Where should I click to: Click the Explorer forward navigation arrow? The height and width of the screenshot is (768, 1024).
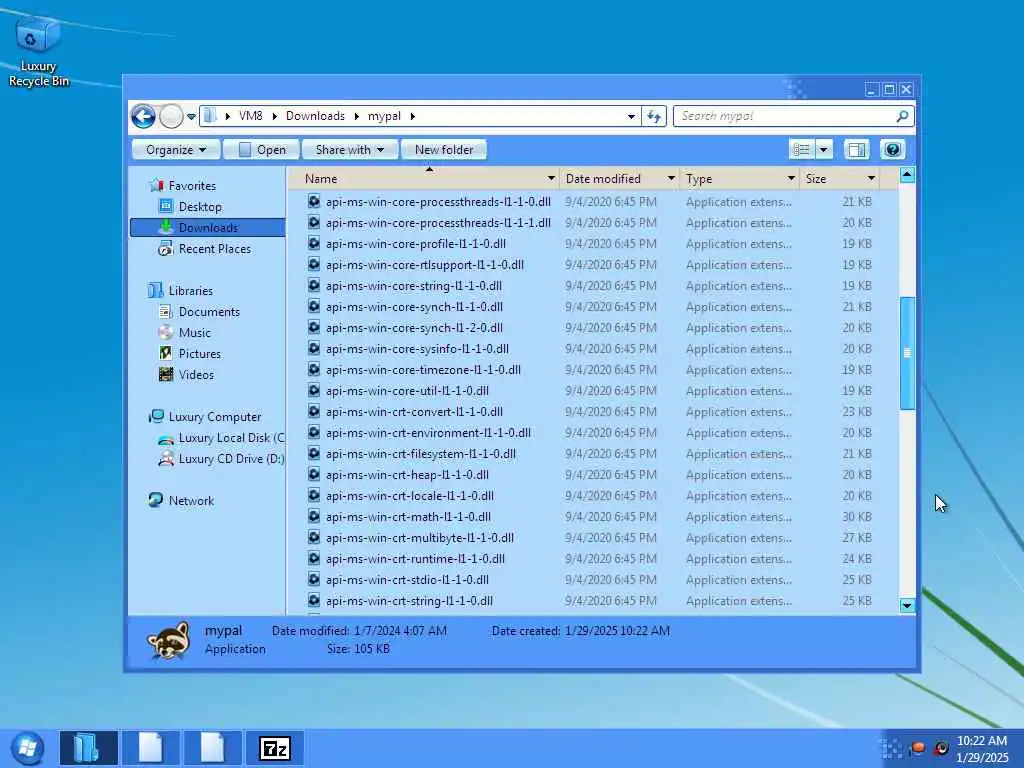click(171, 116)
